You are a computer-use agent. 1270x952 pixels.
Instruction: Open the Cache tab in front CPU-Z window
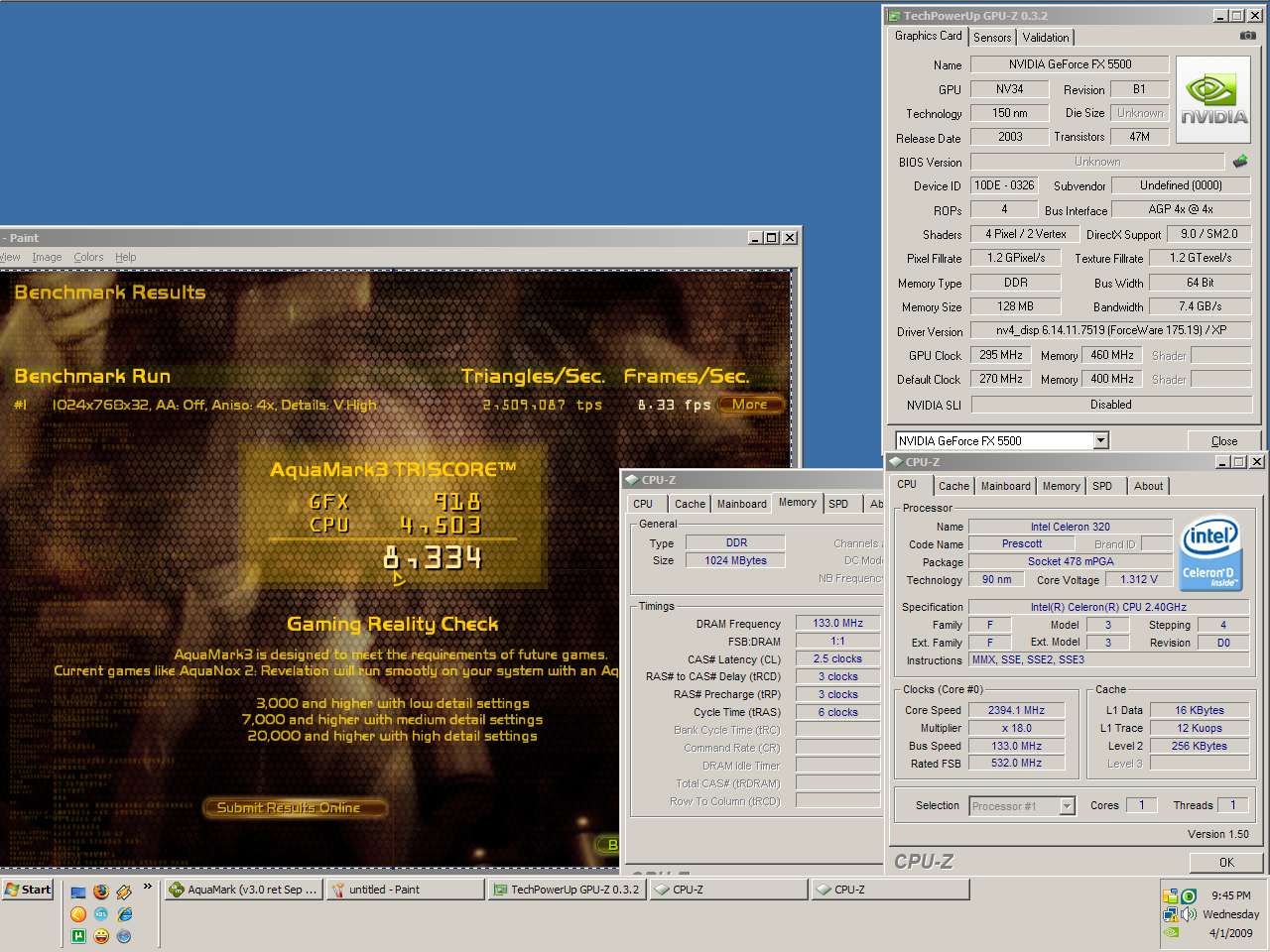pyautogui.click(x=953, y=486)
